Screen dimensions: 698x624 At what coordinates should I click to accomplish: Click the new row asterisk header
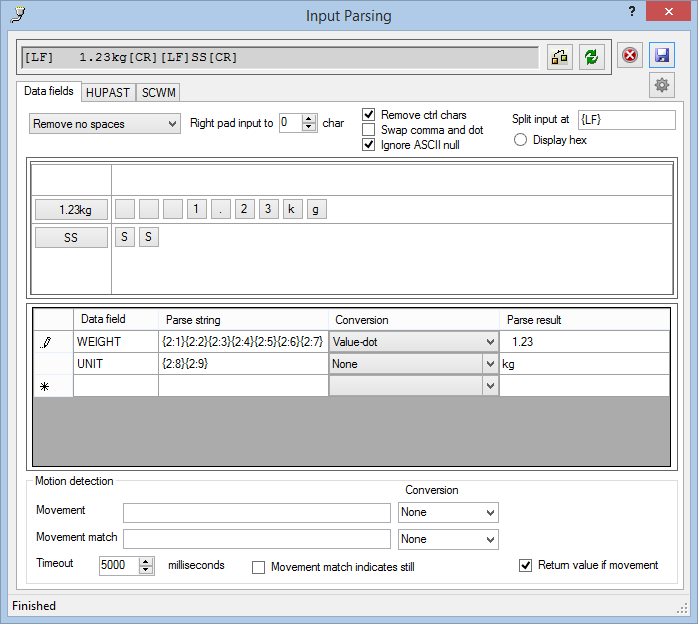click(53, 386)
